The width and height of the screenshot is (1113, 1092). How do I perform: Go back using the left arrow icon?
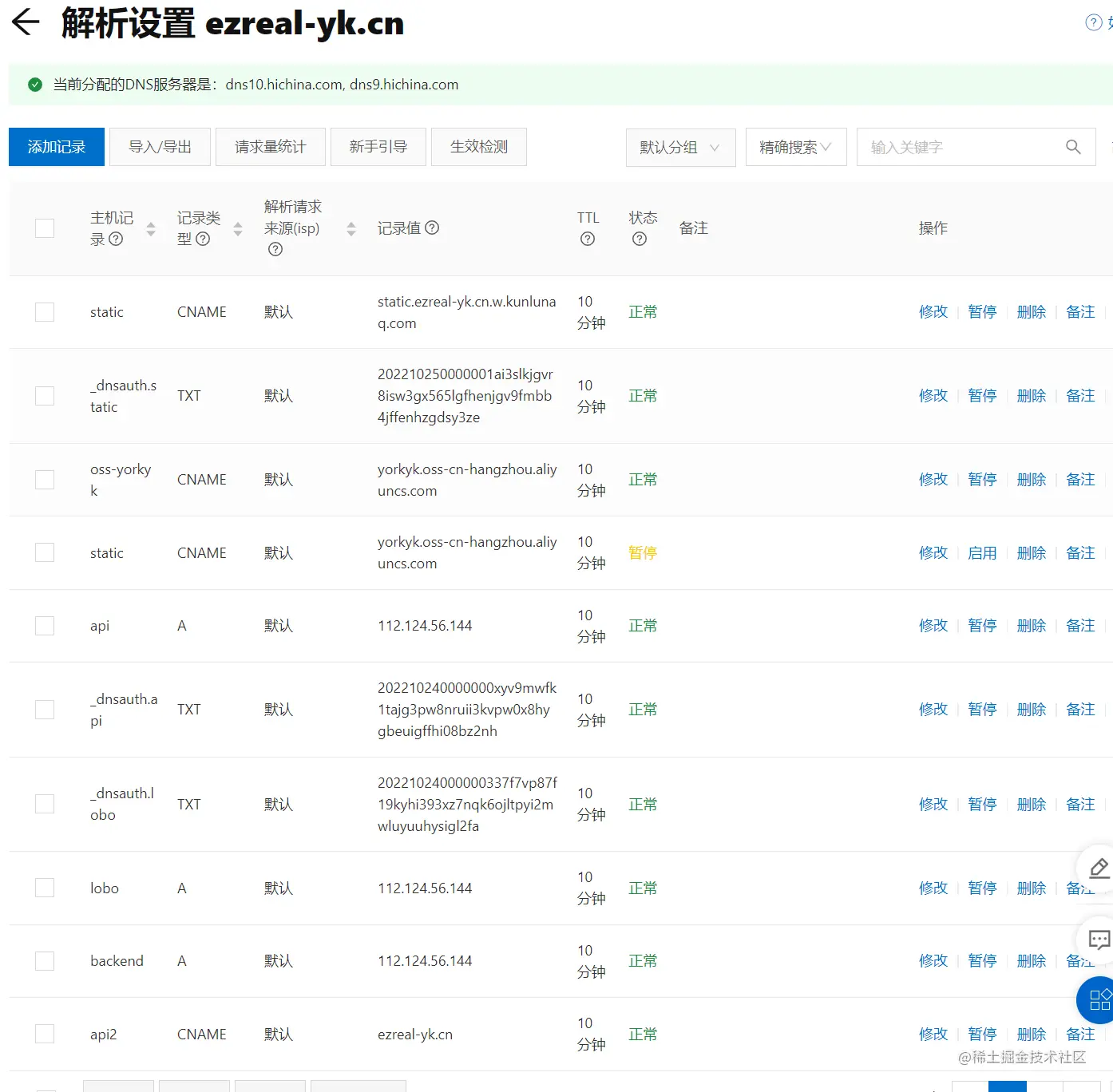pos(26,22)
